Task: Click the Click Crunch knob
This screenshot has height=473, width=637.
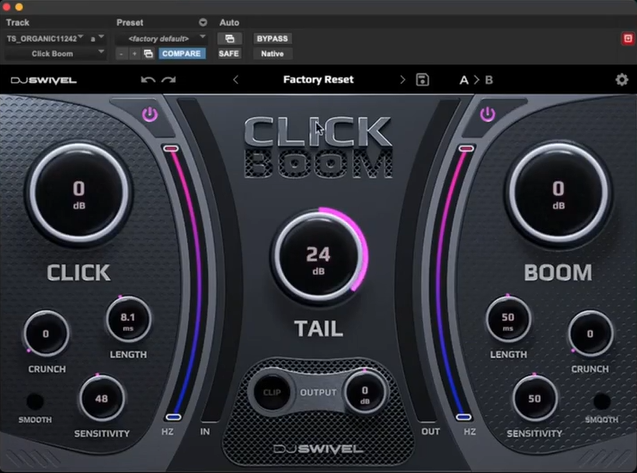Action: [x=46, y=334]
